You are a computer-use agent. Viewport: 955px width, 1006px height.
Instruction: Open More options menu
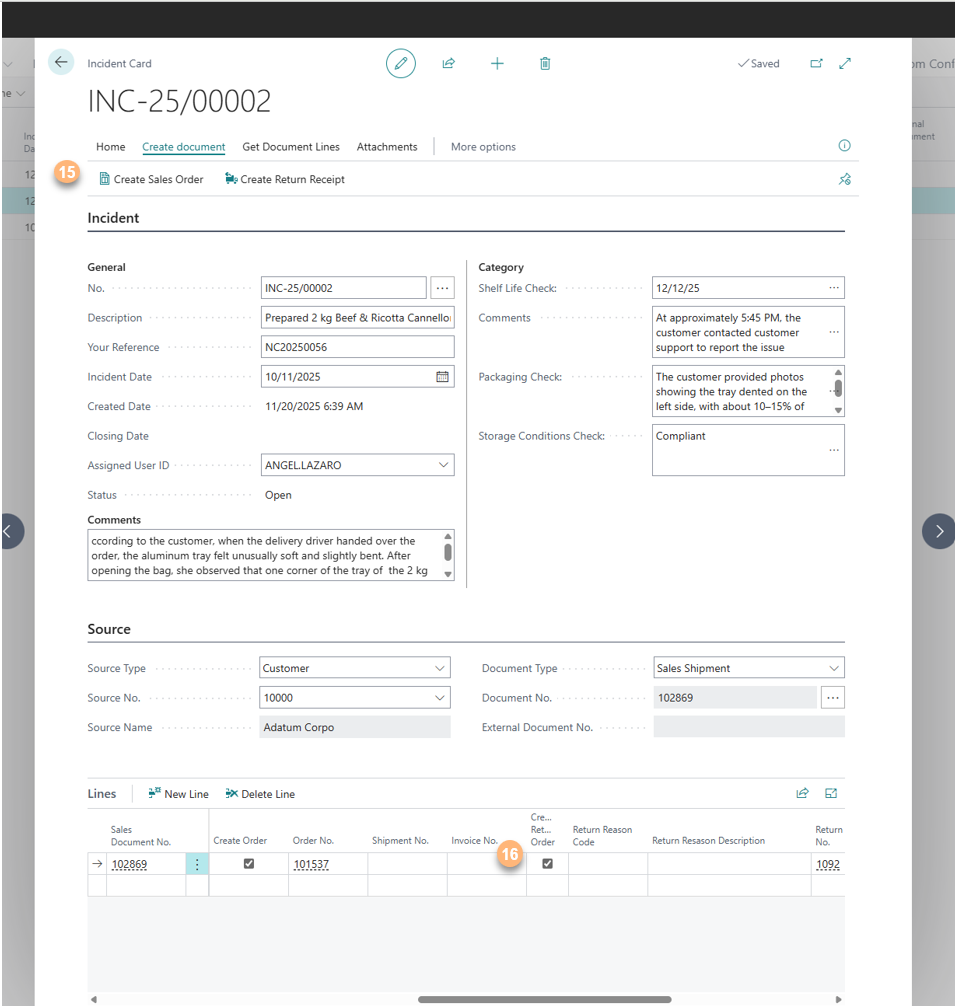483,147
